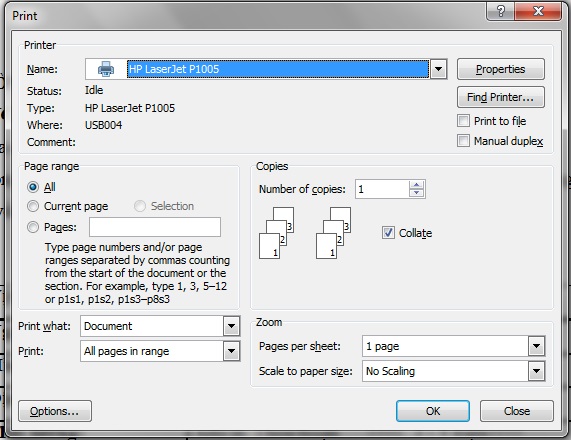The width and height of the screenshot is (571, 440).
Task: Select the All page range option
Action: (33, 187)
